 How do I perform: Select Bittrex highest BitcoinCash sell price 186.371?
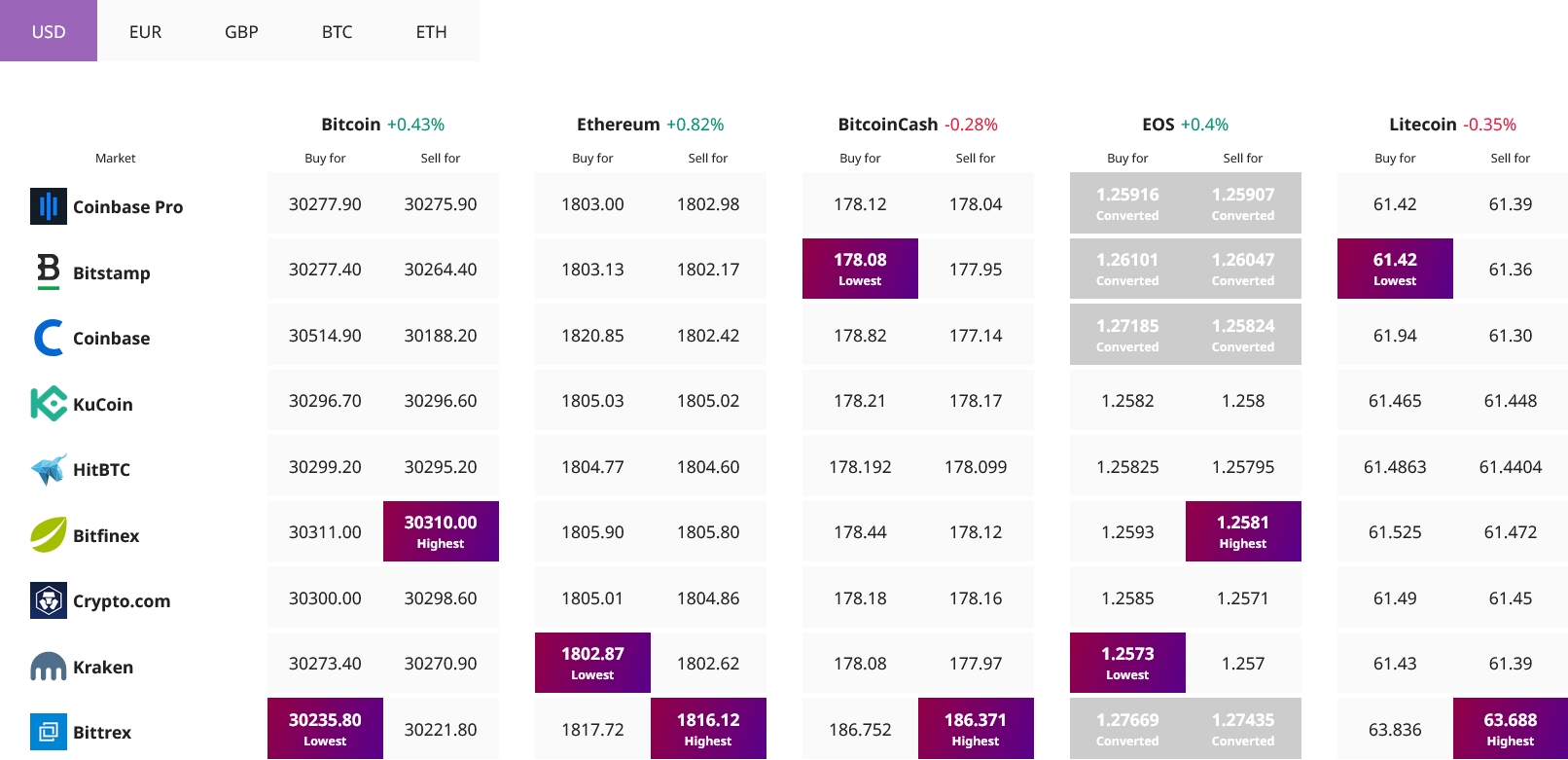(976, 729)
